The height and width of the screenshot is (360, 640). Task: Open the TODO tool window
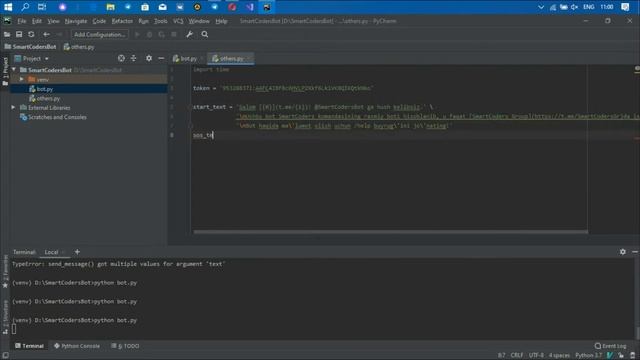click(x=125, y=346)
